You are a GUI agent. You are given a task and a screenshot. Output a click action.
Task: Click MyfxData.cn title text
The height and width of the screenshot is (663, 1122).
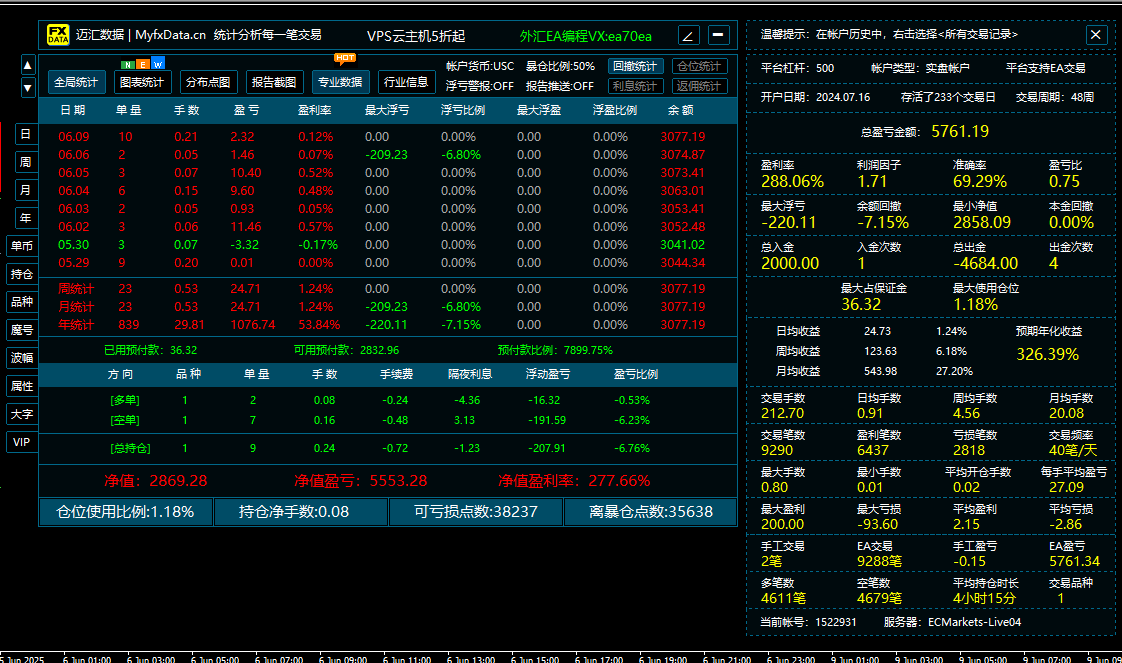coord(170,34)
